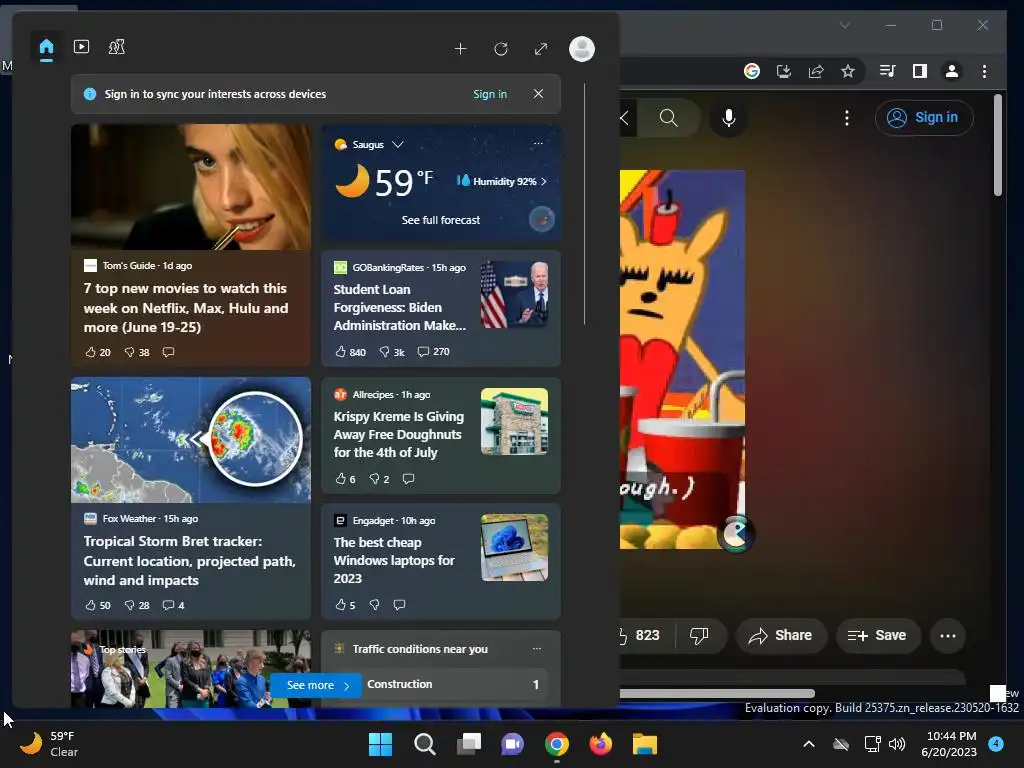Open YouTube settings three-dot menu
Image resolution: width=1024 pixels, height=768 pixels.
(x=847, y=118)
